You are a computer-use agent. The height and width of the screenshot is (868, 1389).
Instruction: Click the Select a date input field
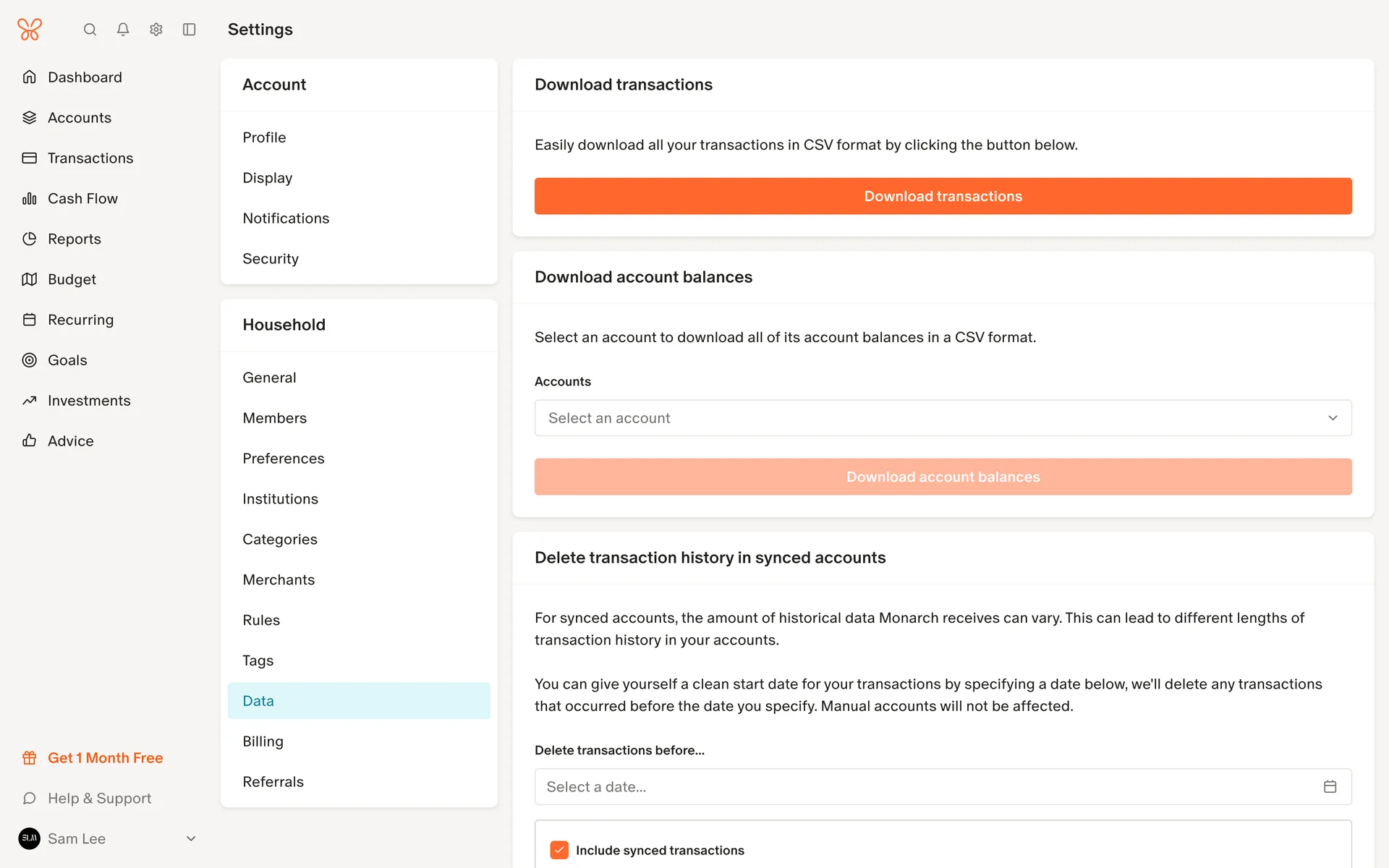[x=926, y=787]
